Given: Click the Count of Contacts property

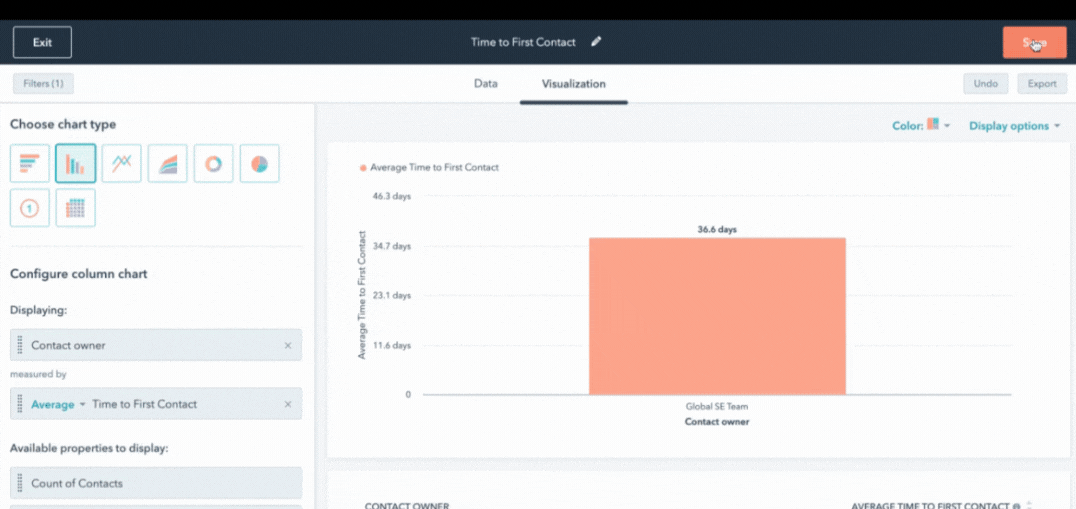Looking at the screenshot, I should [155, 483].
